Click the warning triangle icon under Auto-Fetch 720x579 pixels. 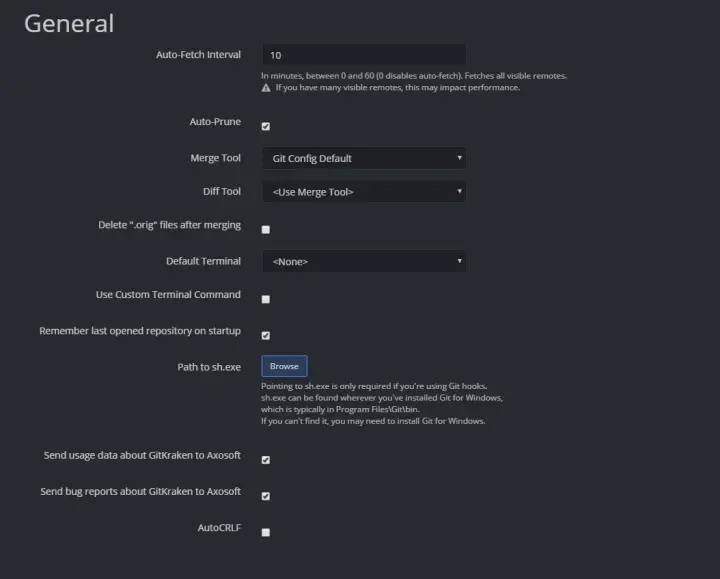click(266, 88)
